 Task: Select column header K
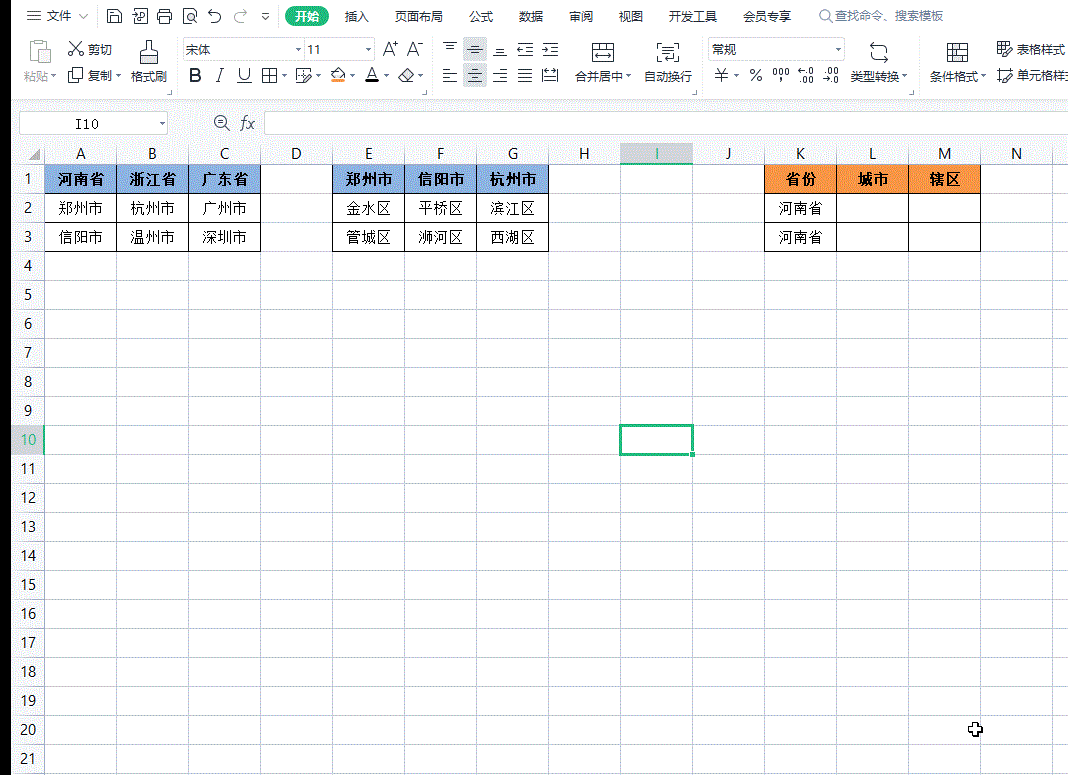point(800,154)
